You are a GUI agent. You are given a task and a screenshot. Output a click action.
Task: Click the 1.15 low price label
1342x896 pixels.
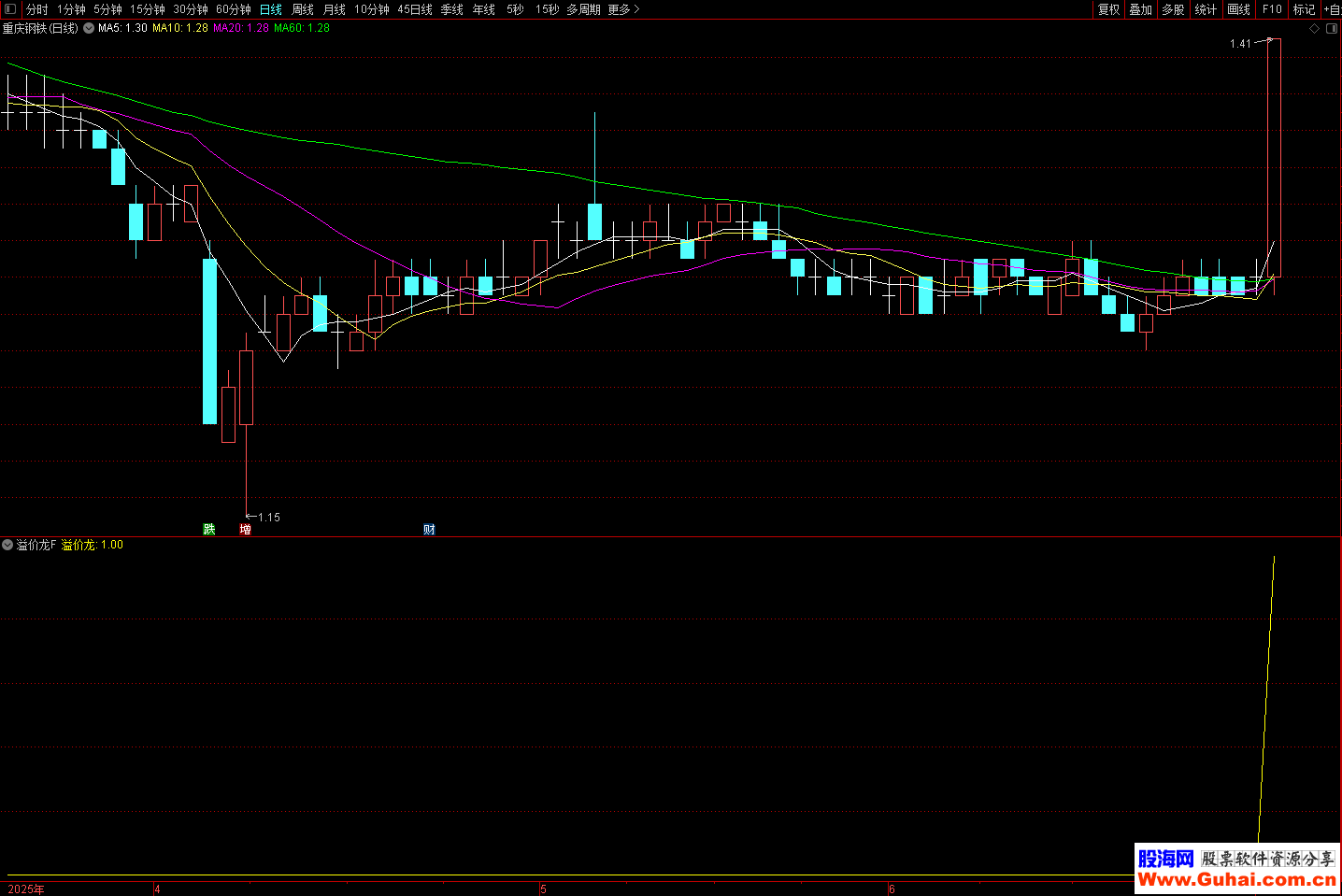click(x=269, y=518)
